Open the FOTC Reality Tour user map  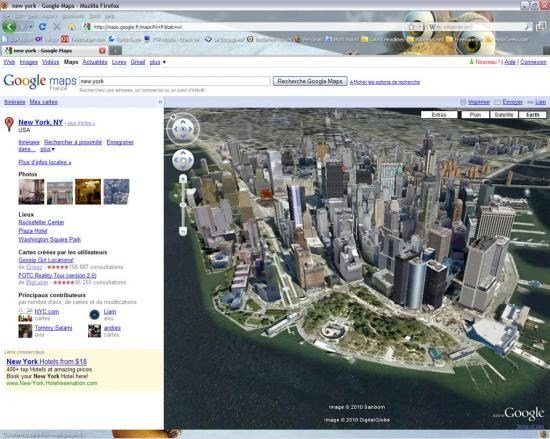click(58, 276)
